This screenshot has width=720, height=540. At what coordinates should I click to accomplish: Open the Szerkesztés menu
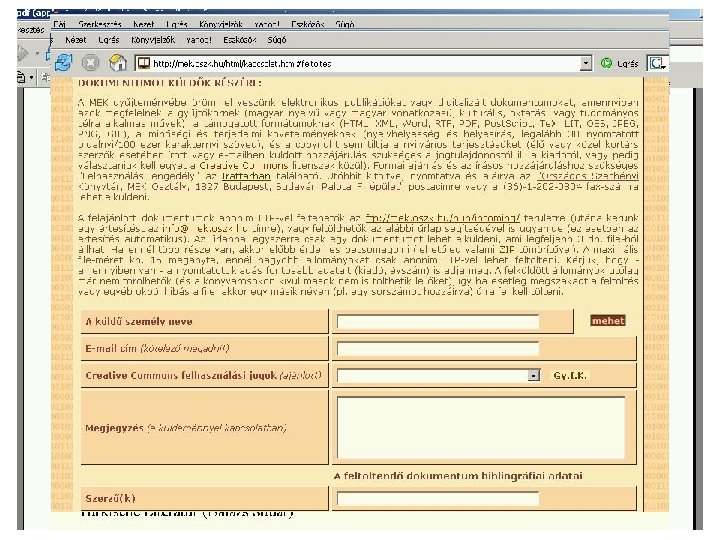pos(100,24)
